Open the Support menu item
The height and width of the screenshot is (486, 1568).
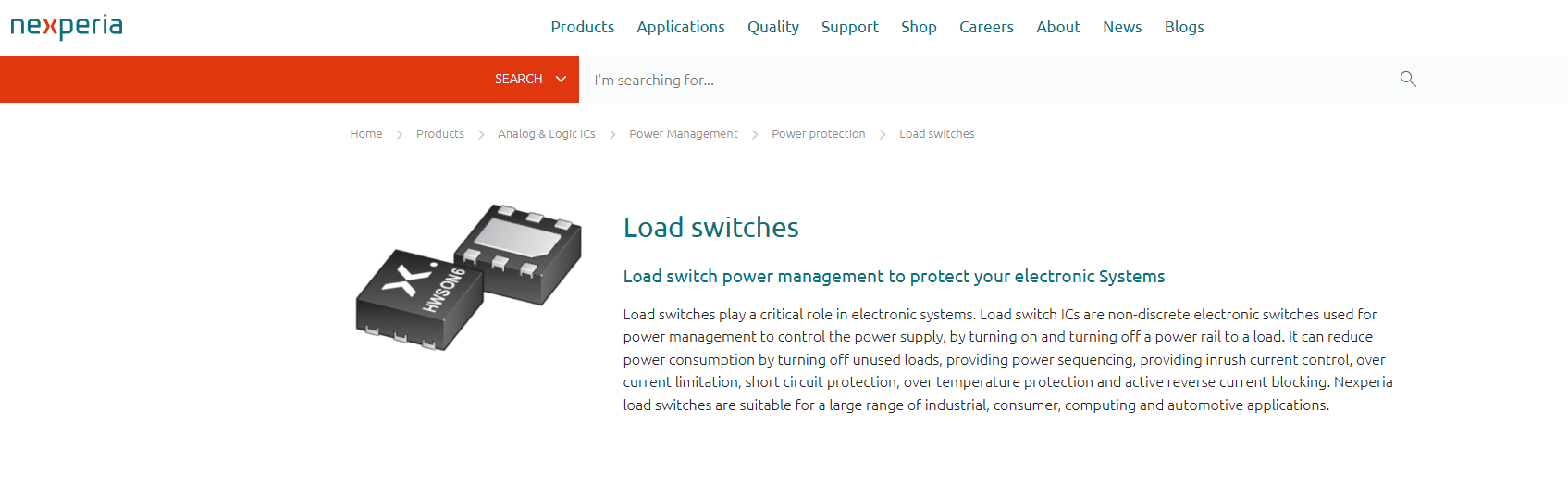click(x=850, y=27)
